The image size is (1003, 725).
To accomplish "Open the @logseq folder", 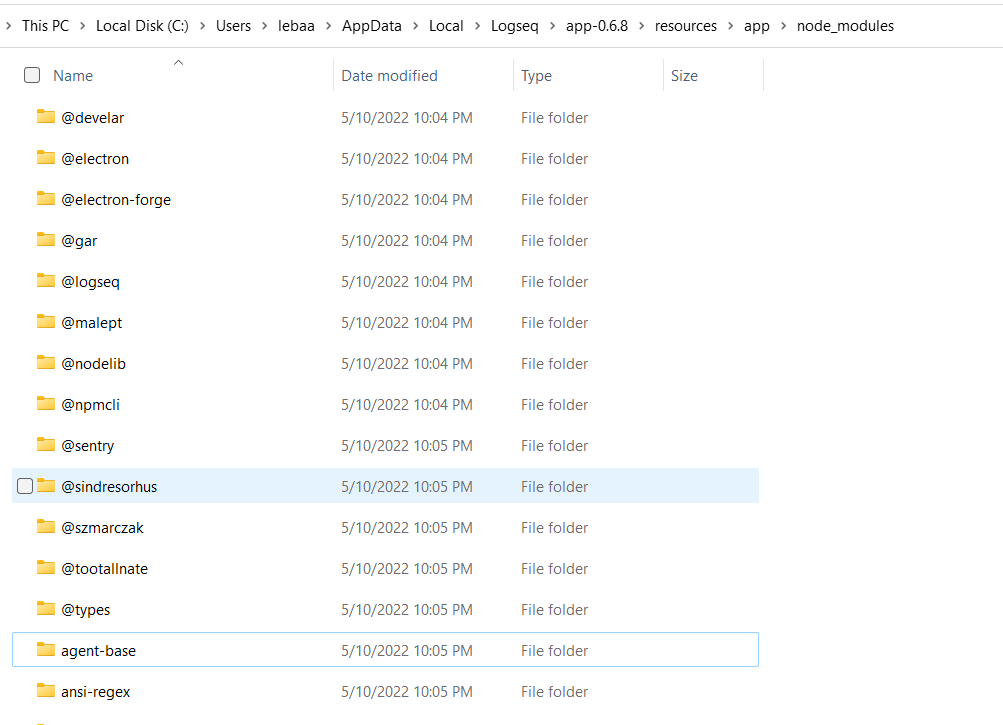I will (89, 281).
